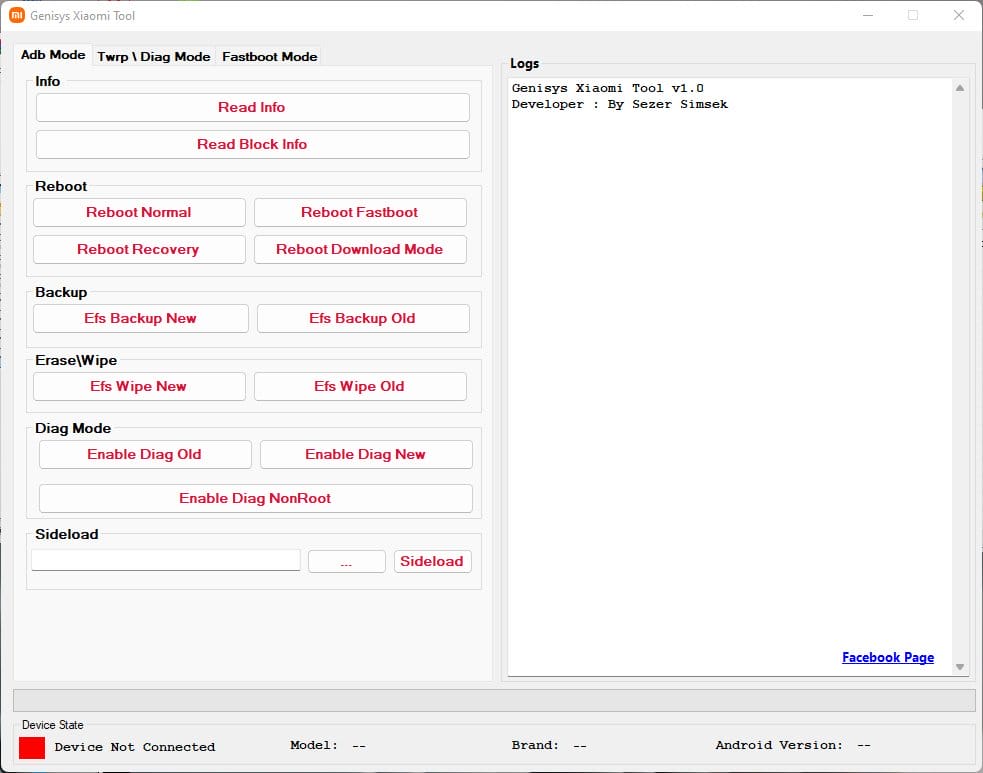Click Reboot Normal

point(139,213)
